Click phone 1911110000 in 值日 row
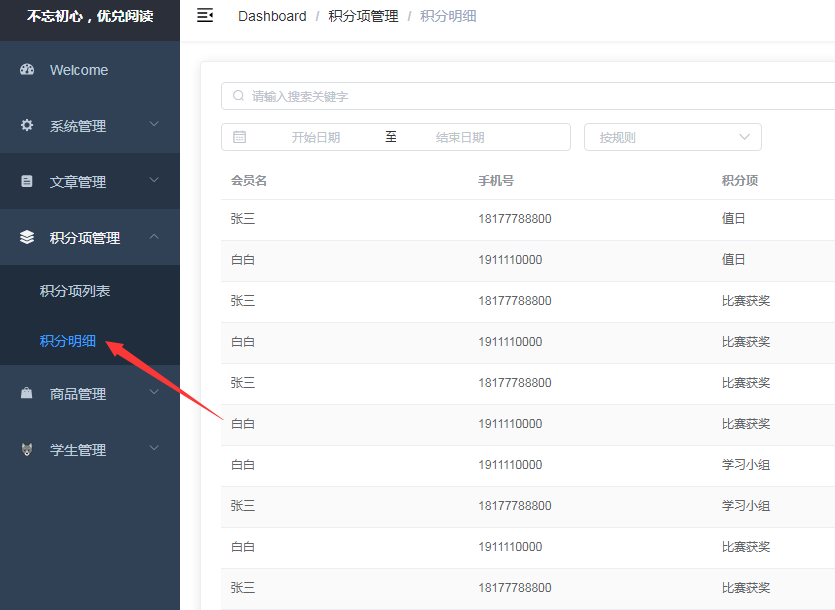This screenshot has width=835, height=610. (510, 260)
